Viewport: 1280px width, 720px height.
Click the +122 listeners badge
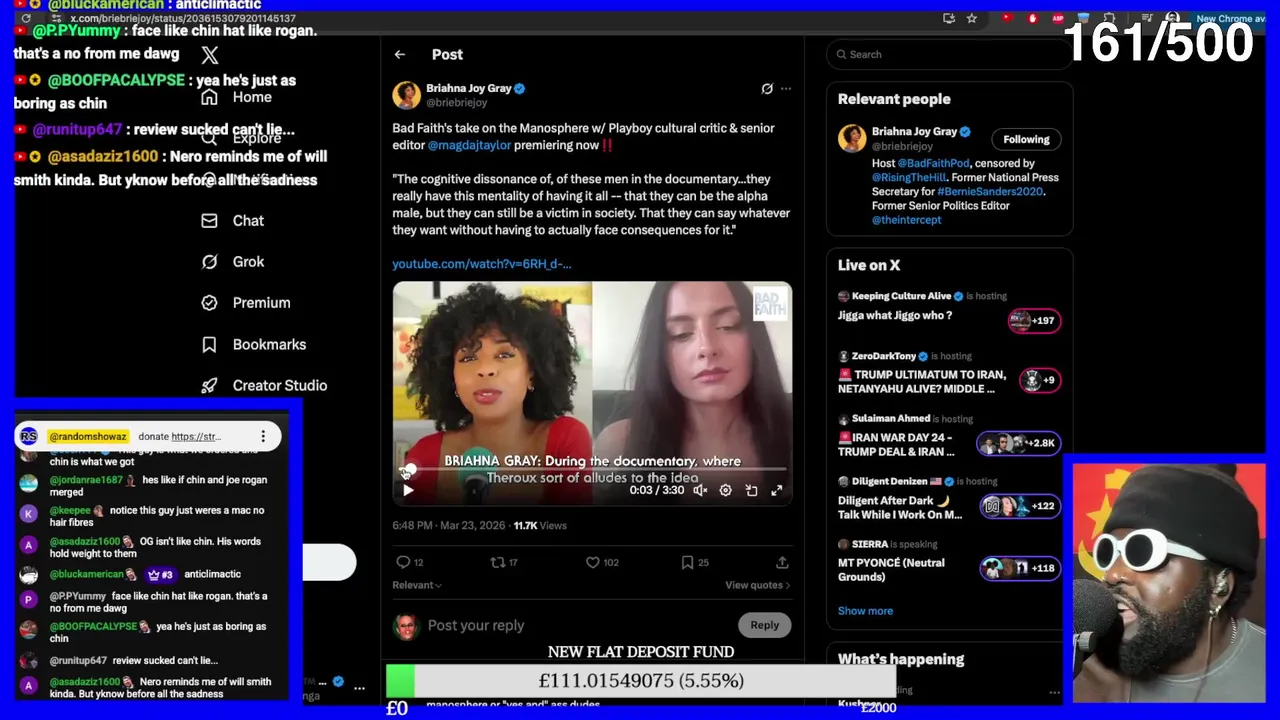(x=1020, y=506)
